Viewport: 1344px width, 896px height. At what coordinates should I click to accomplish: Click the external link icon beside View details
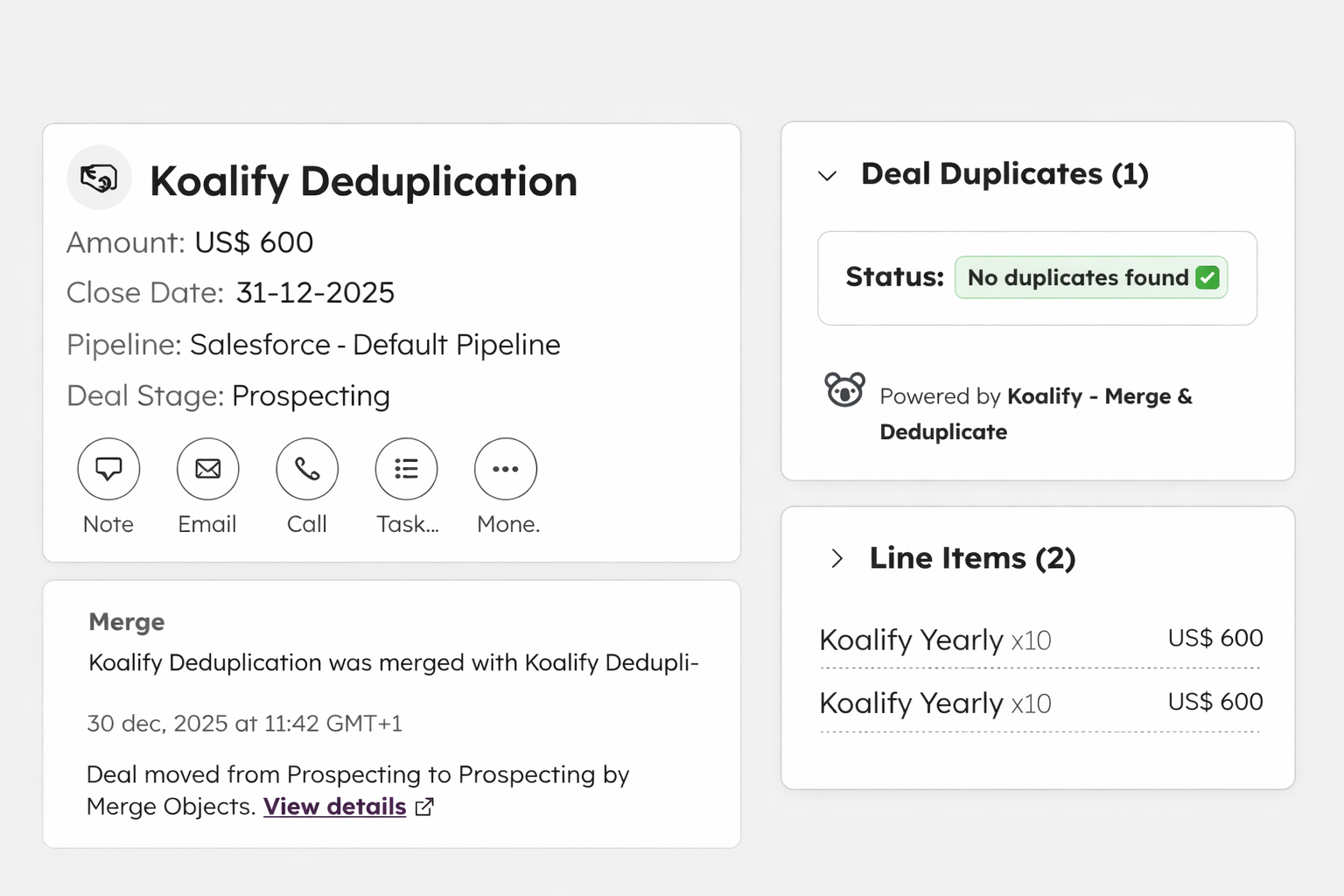click(424, 807)
